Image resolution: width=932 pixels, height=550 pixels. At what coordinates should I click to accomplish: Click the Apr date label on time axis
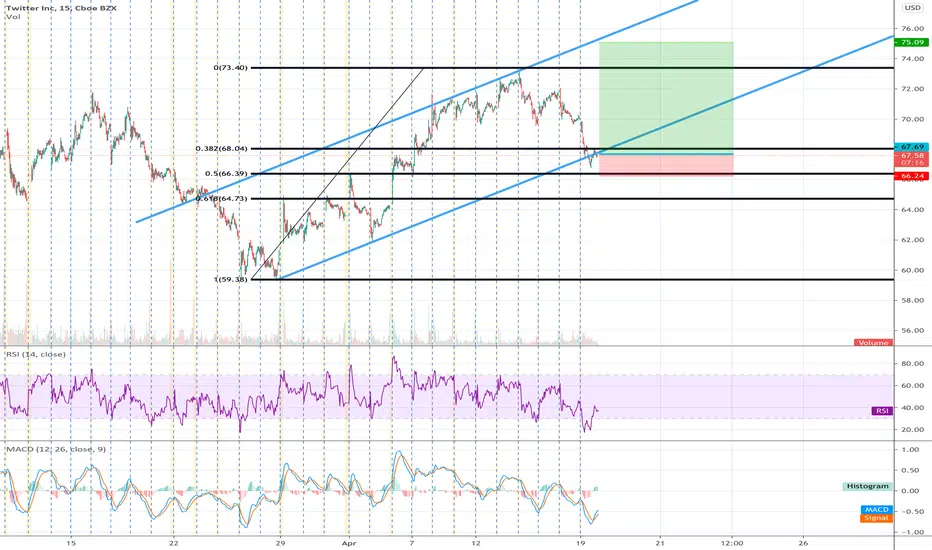pyautogui.click(x=350, y=543)
